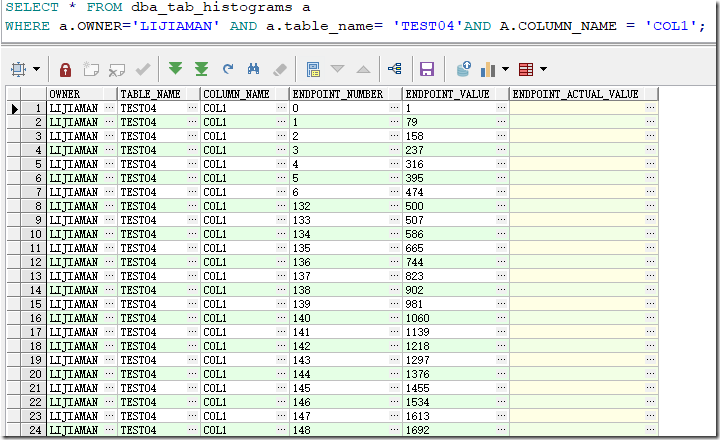Click the query by example icon
720x440 pixels.
(x=313, y=69)
